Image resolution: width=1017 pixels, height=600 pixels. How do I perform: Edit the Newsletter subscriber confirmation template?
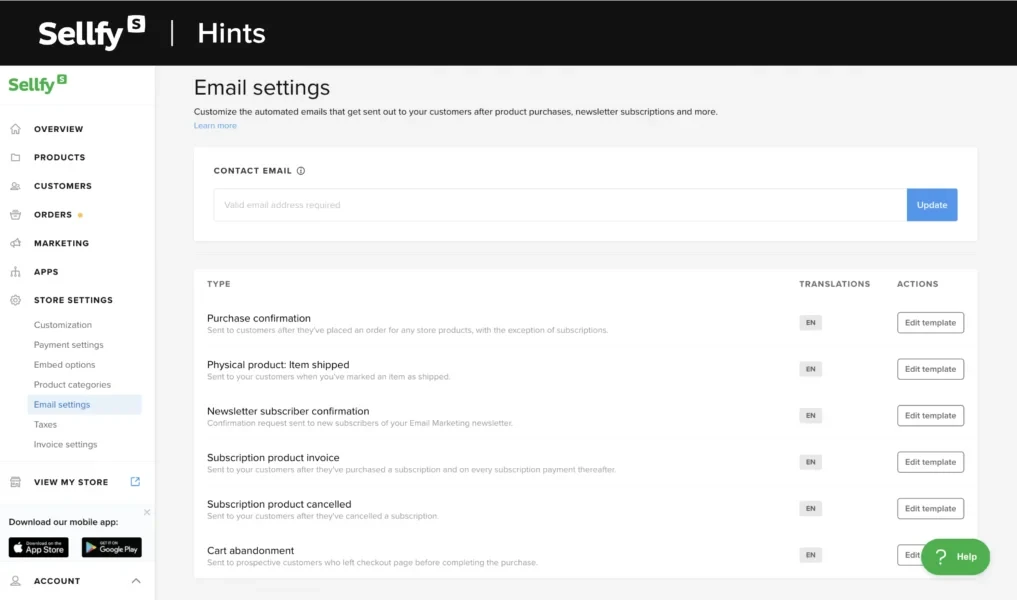[x=930, y=416]
